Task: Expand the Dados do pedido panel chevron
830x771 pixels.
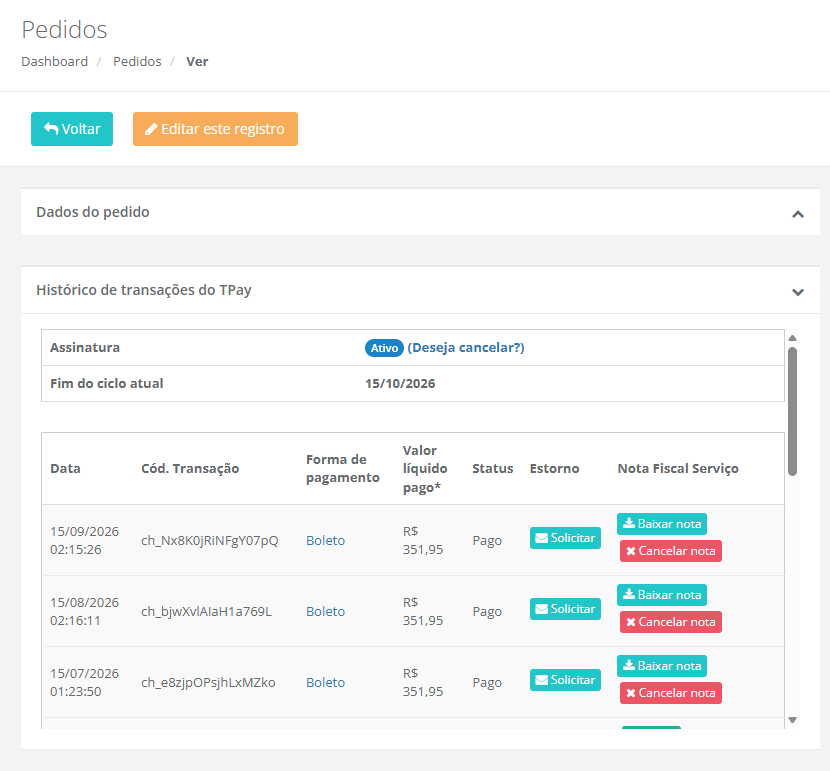Action: tap(798, 214)
